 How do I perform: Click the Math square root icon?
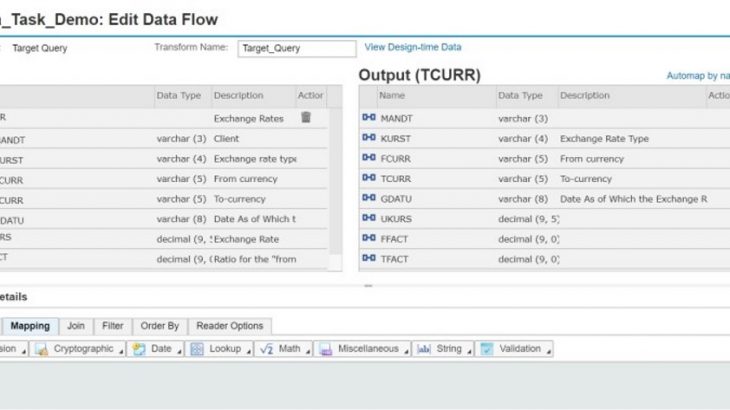(x=266, y=349)
